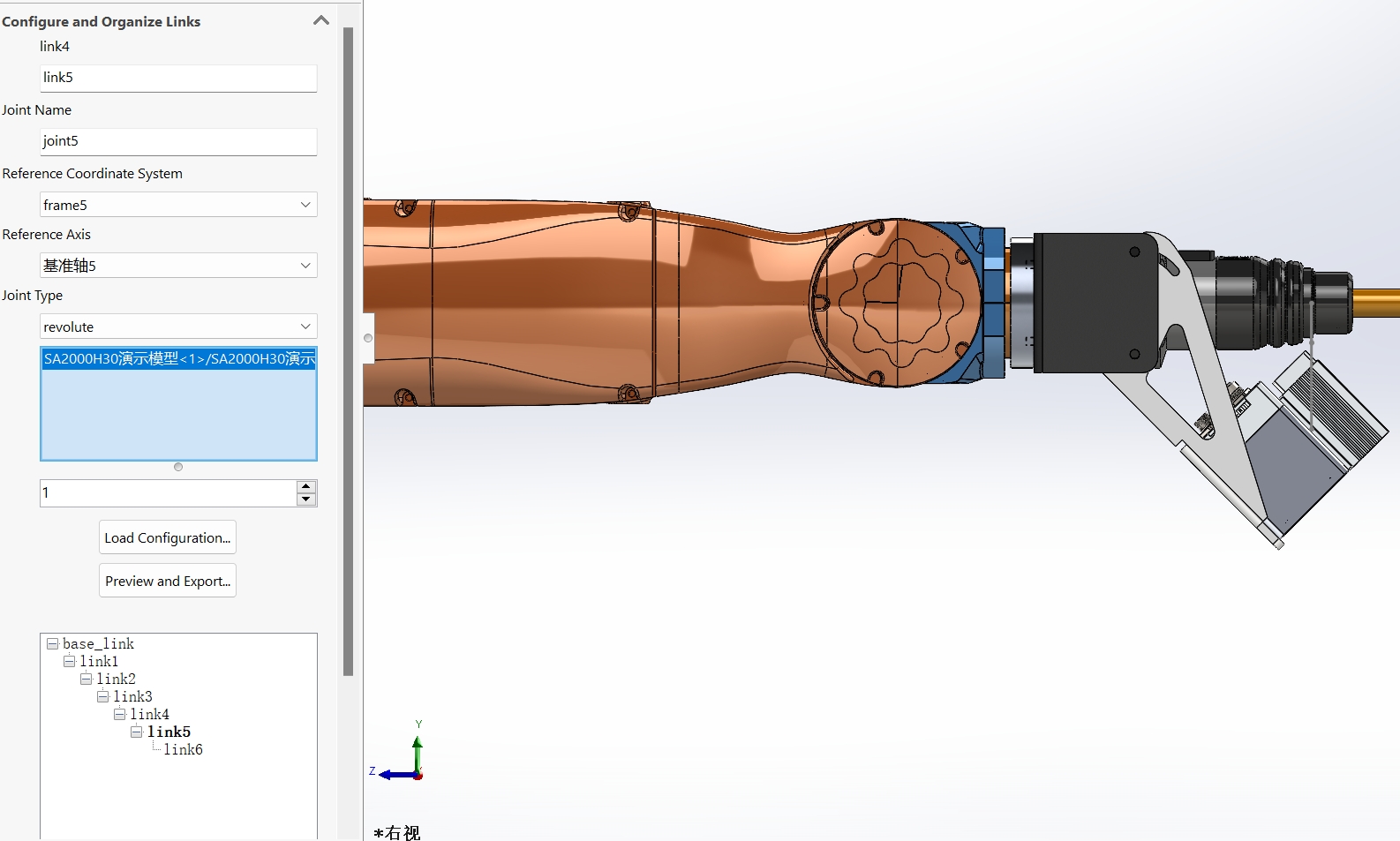The height and width of the screenshot is (841, 1400).
Task: Decrease child link count with down arrow
Action: [x=305, y=499]
